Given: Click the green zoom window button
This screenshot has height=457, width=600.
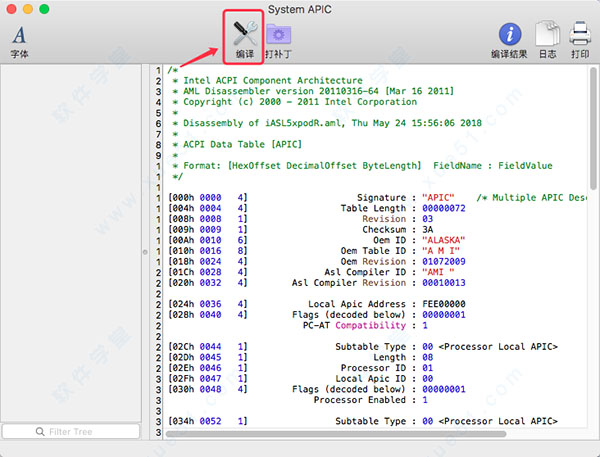Looking at the screenshot, I should pos(44,9).
